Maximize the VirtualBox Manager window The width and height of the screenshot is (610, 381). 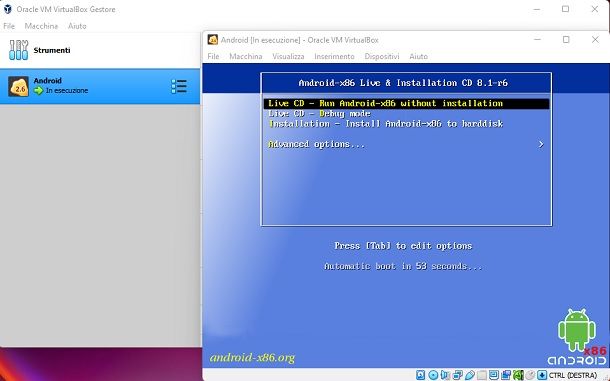click(x=566, y=9)
